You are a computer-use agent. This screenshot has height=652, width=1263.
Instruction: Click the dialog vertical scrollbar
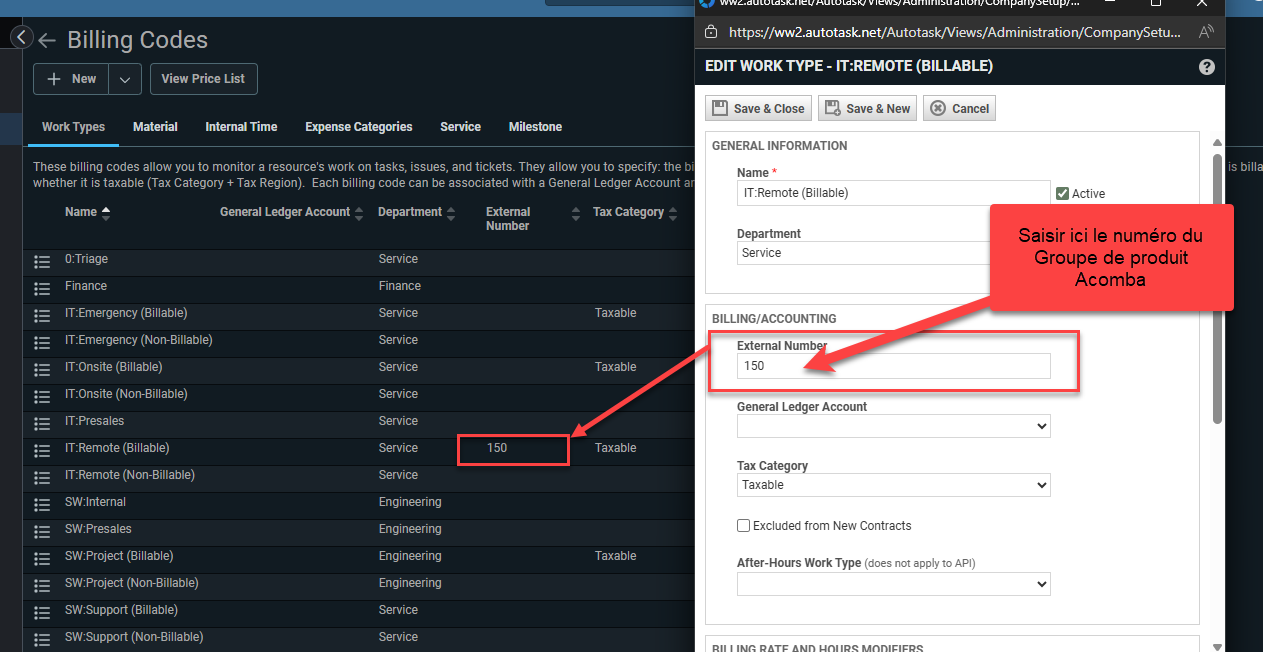coord(1217,288)
